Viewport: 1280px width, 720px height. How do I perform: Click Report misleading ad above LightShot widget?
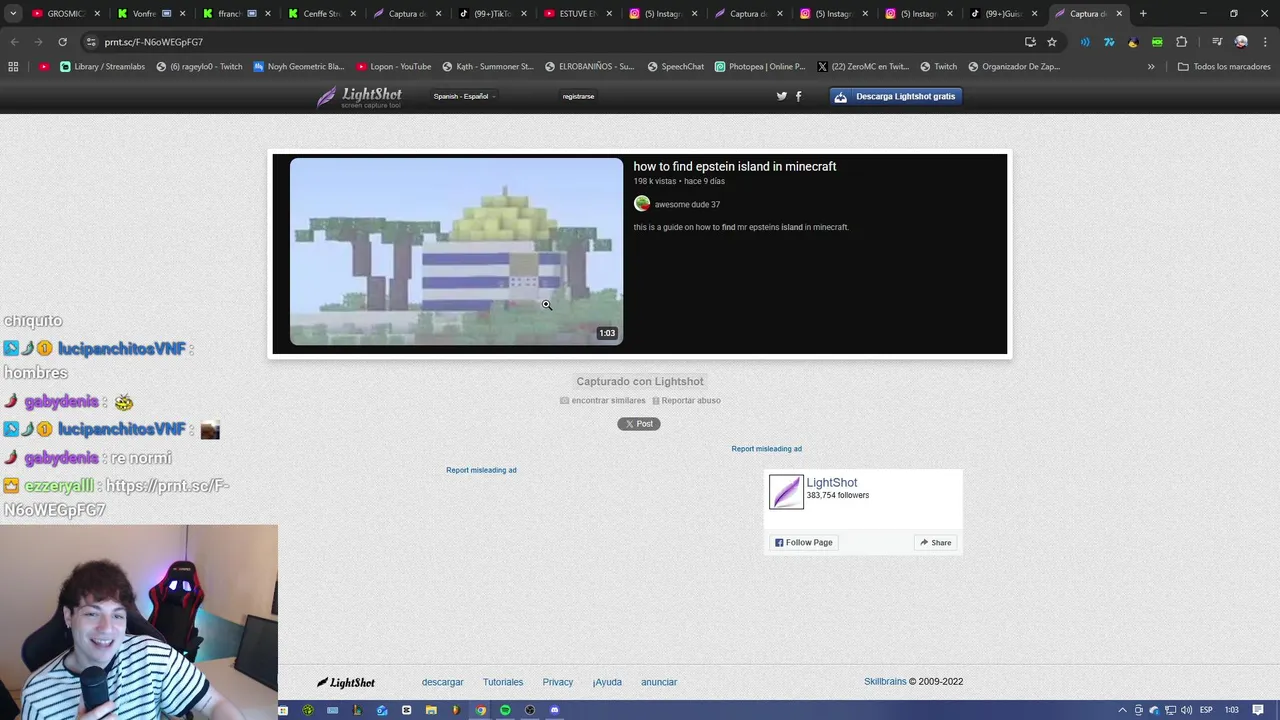coord(766,449)
